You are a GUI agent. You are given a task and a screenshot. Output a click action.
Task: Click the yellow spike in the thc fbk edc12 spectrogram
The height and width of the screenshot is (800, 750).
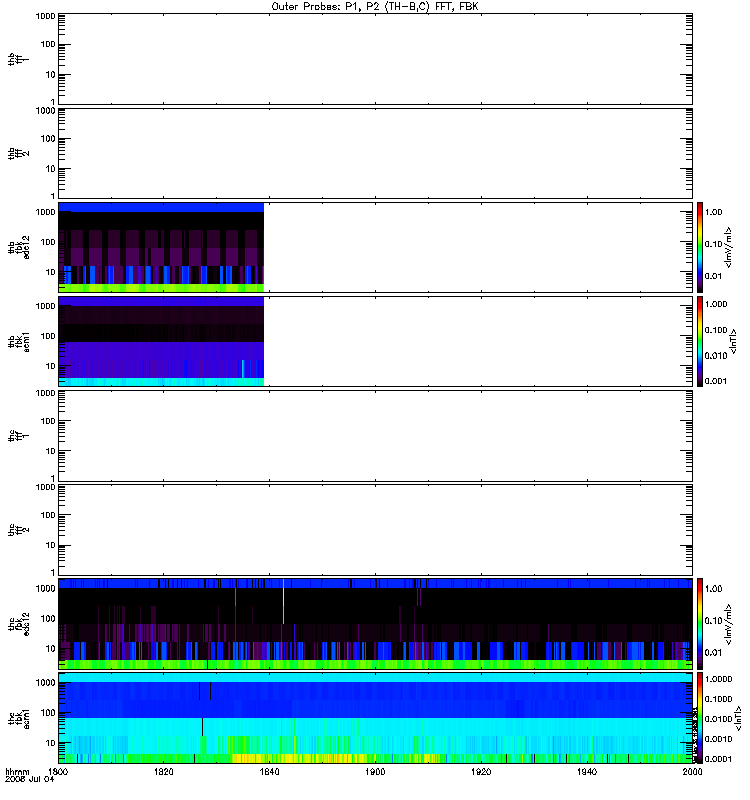(x=283, y=601)
